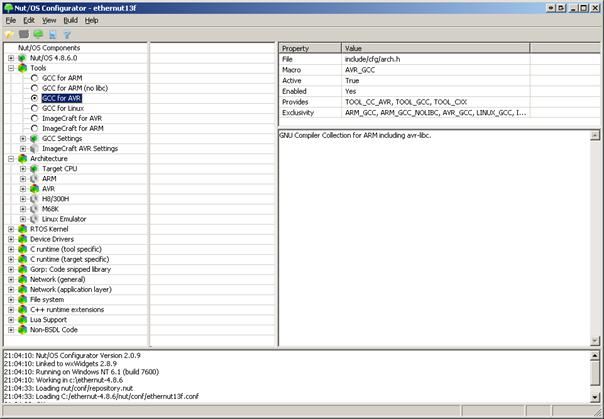Click the M68K gray icon

pyautogui.click(x=34, y=209)
